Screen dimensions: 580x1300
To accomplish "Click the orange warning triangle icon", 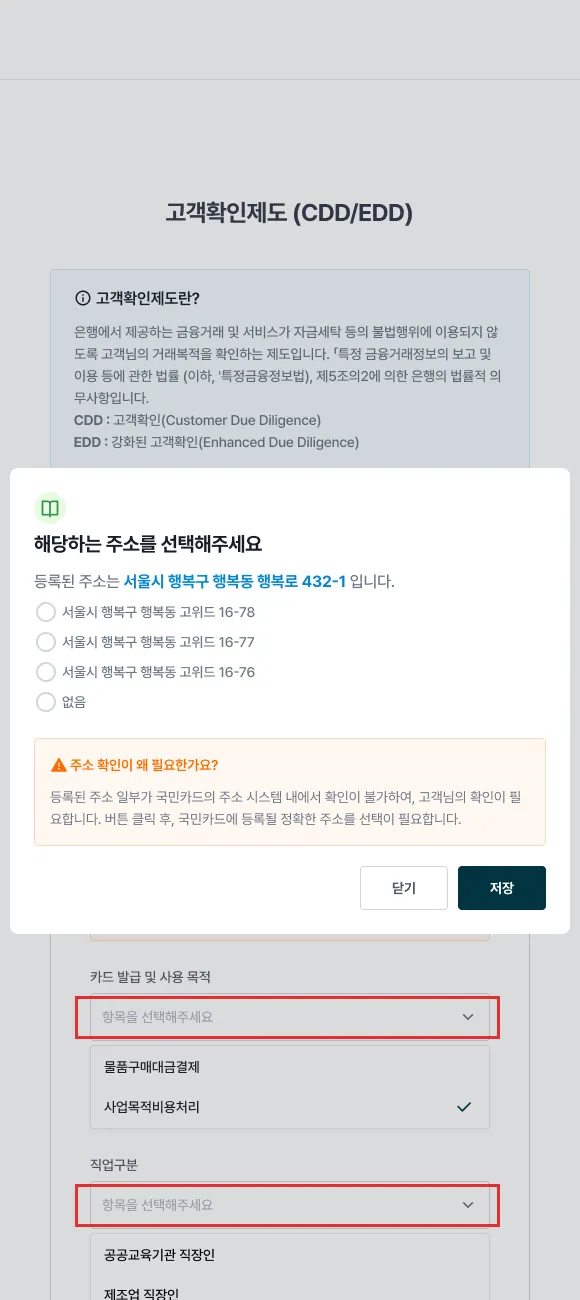I will tap(58, 765).
